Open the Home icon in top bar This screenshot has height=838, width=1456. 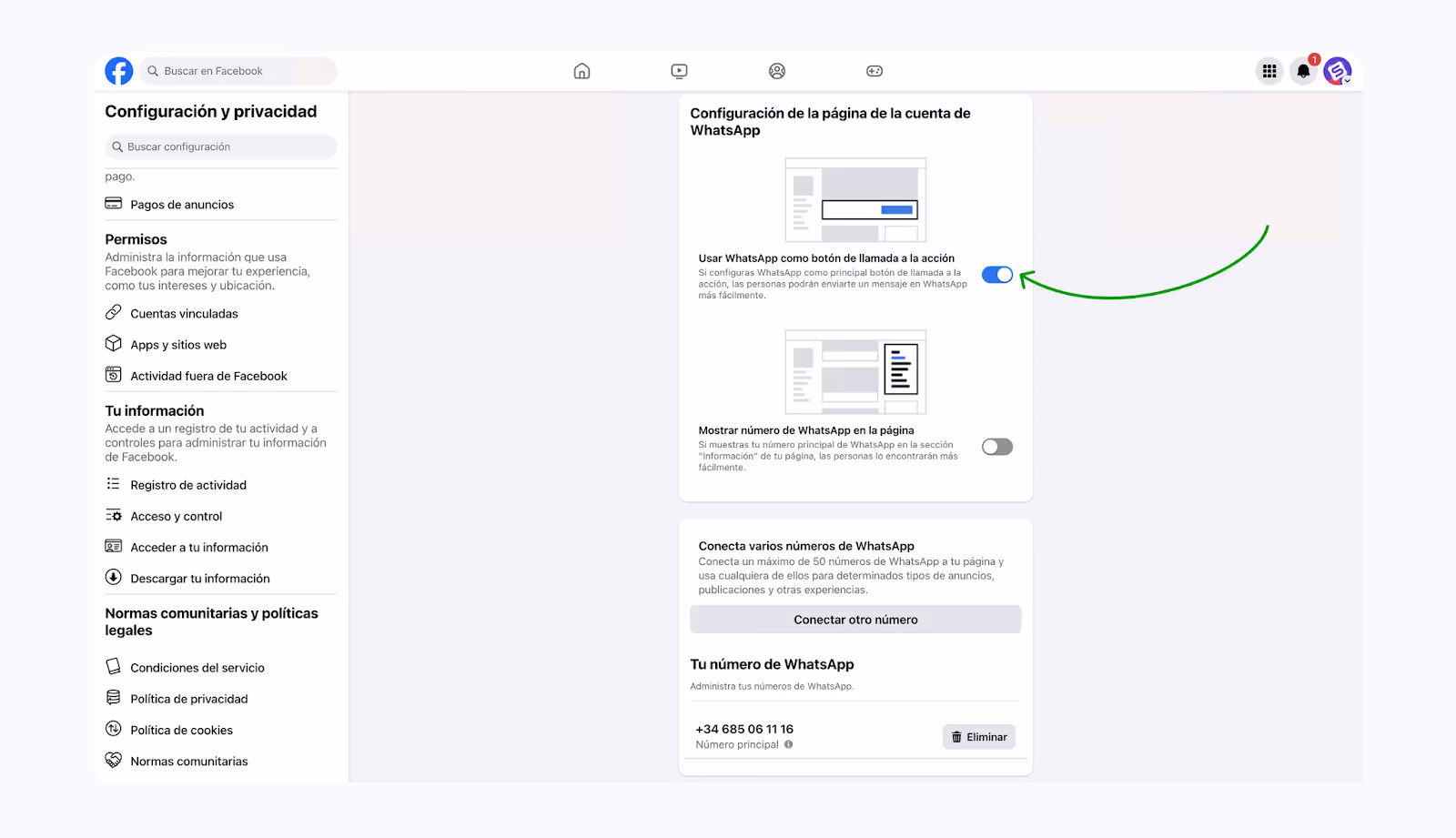point(581,71)
